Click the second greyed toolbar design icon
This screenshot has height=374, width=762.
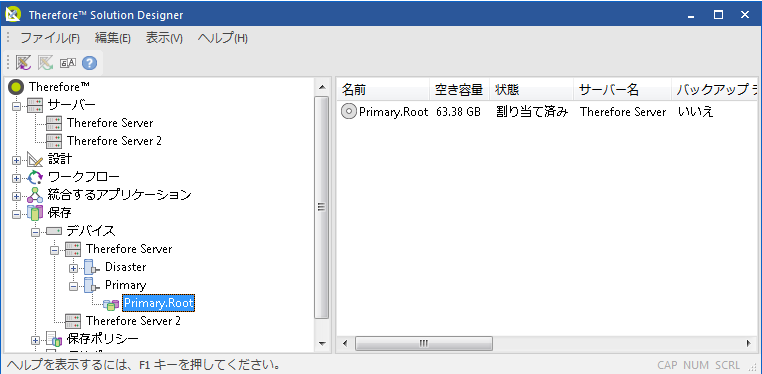[45, 63]
